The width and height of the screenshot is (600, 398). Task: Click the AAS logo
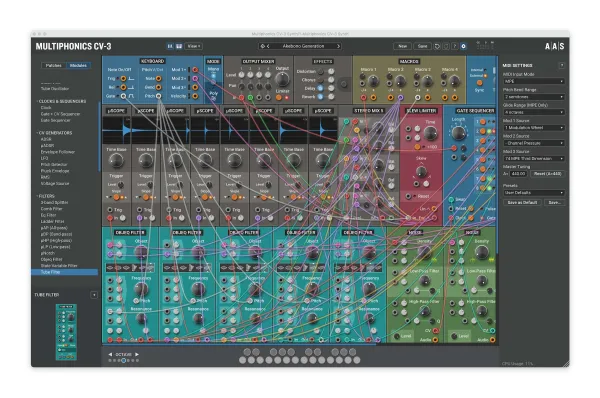tap(554, 46)
